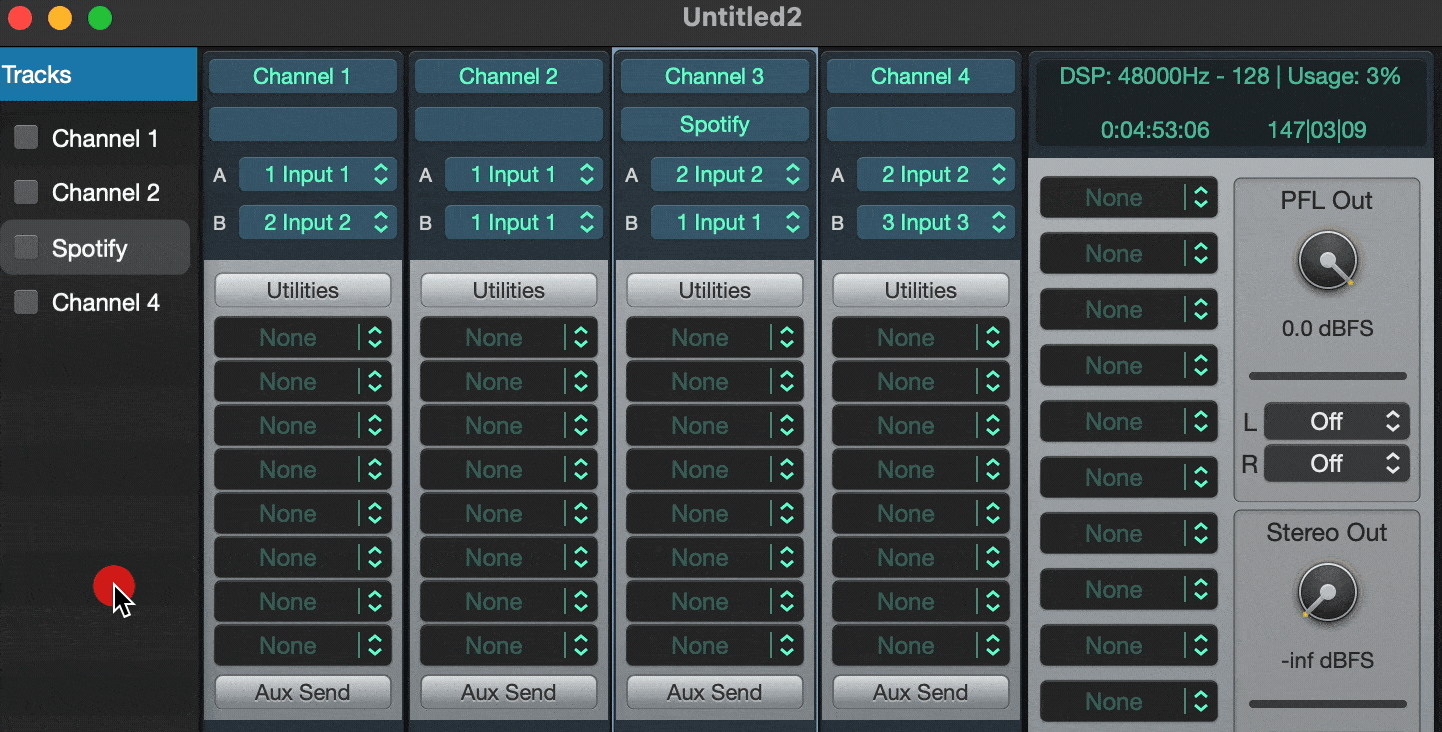Click the Spotify name field on Channel 3
This screenshot has height=732, width=1442.
point(714,125)
